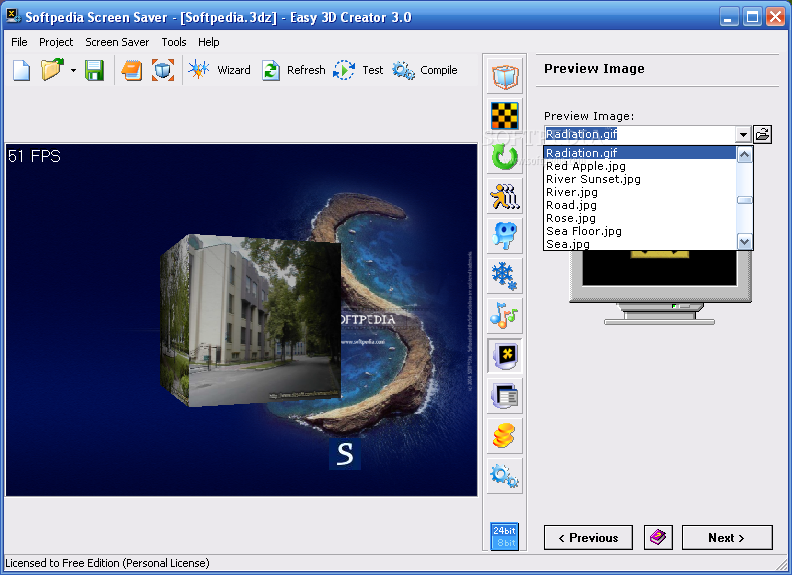Open the Help menu
This screenshot has width=792, height=575.
pyautogui.click(x=209, y=42)
